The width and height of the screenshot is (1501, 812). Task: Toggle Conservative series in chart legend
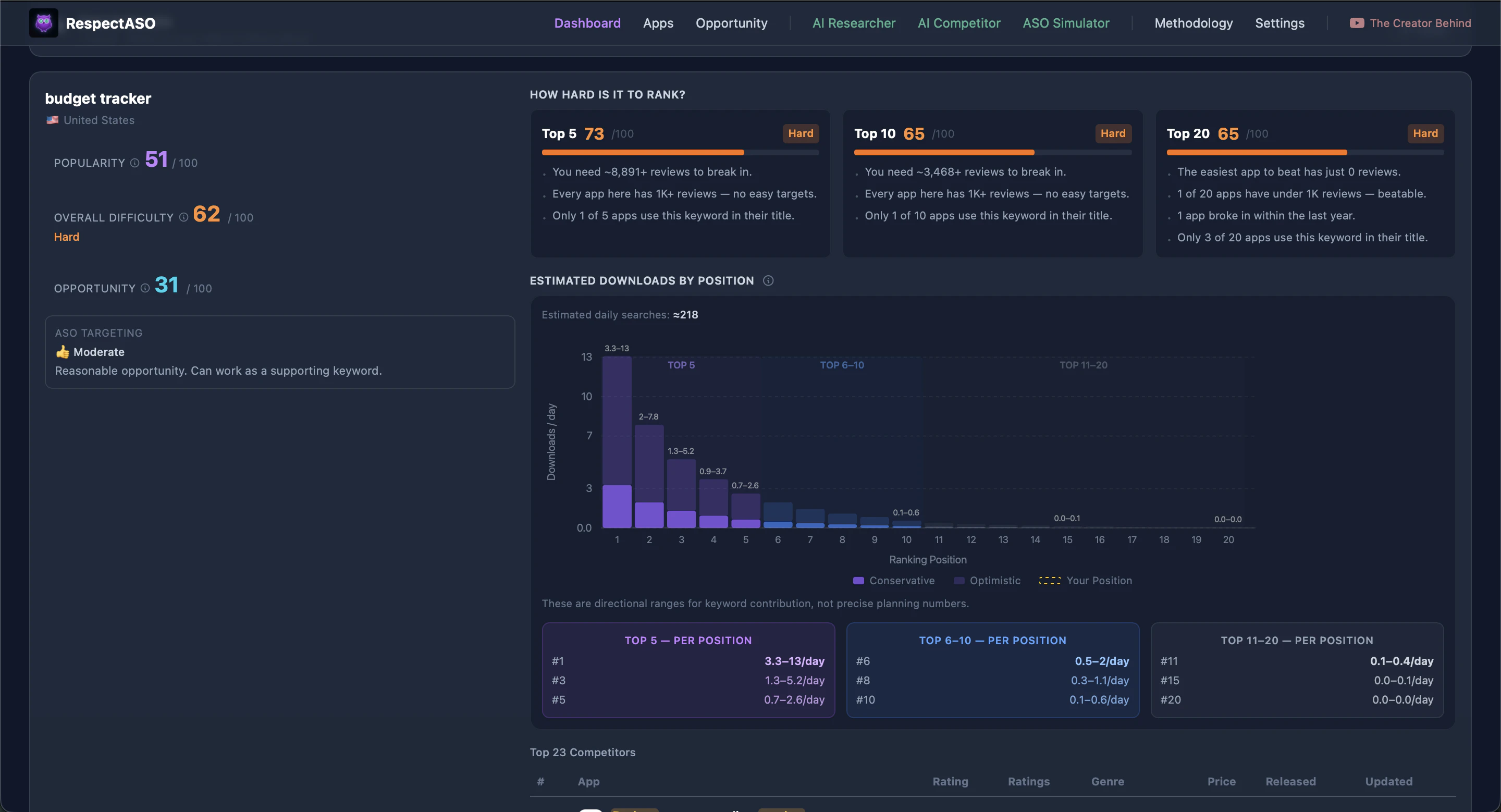click(893, 581)
